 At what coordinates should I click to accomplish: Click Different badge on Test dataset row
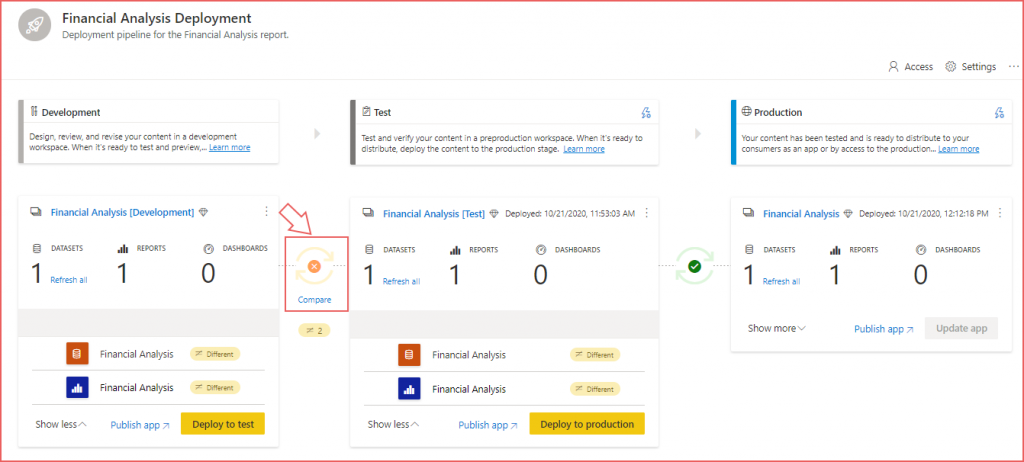tap(595, 355)
